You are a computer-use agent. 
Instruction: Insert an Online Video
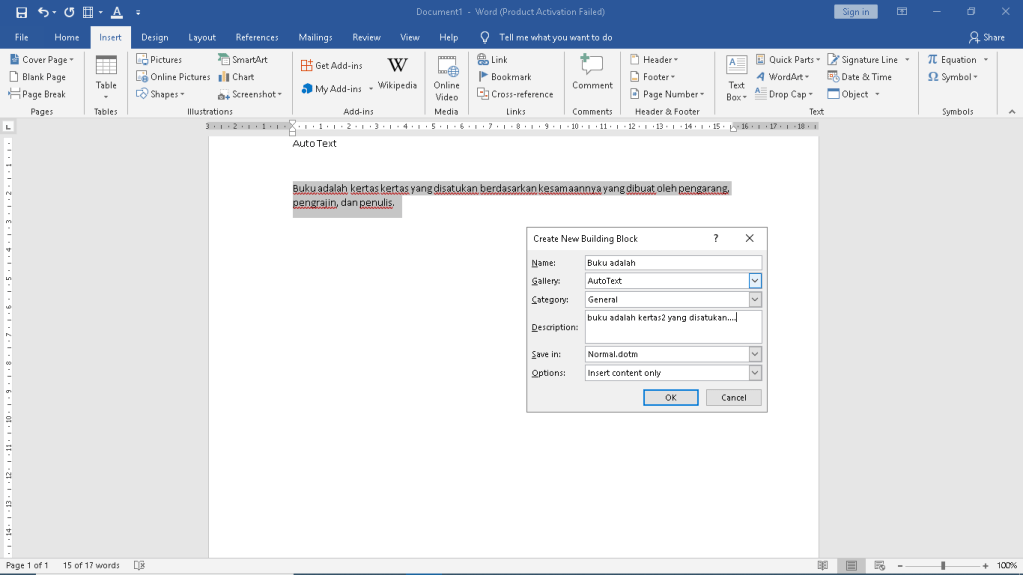click(446, 76)
